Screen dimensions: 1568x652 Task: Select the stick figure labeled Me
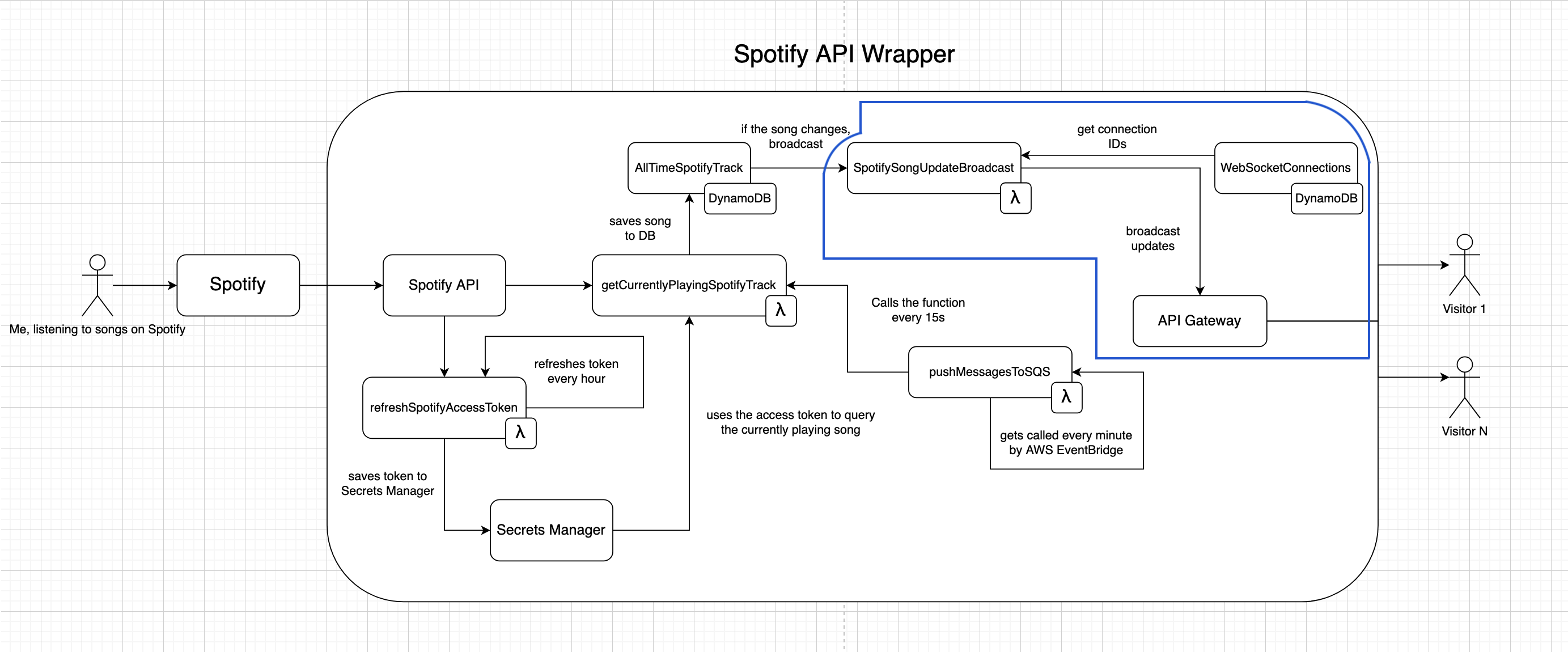click(98, 285)
